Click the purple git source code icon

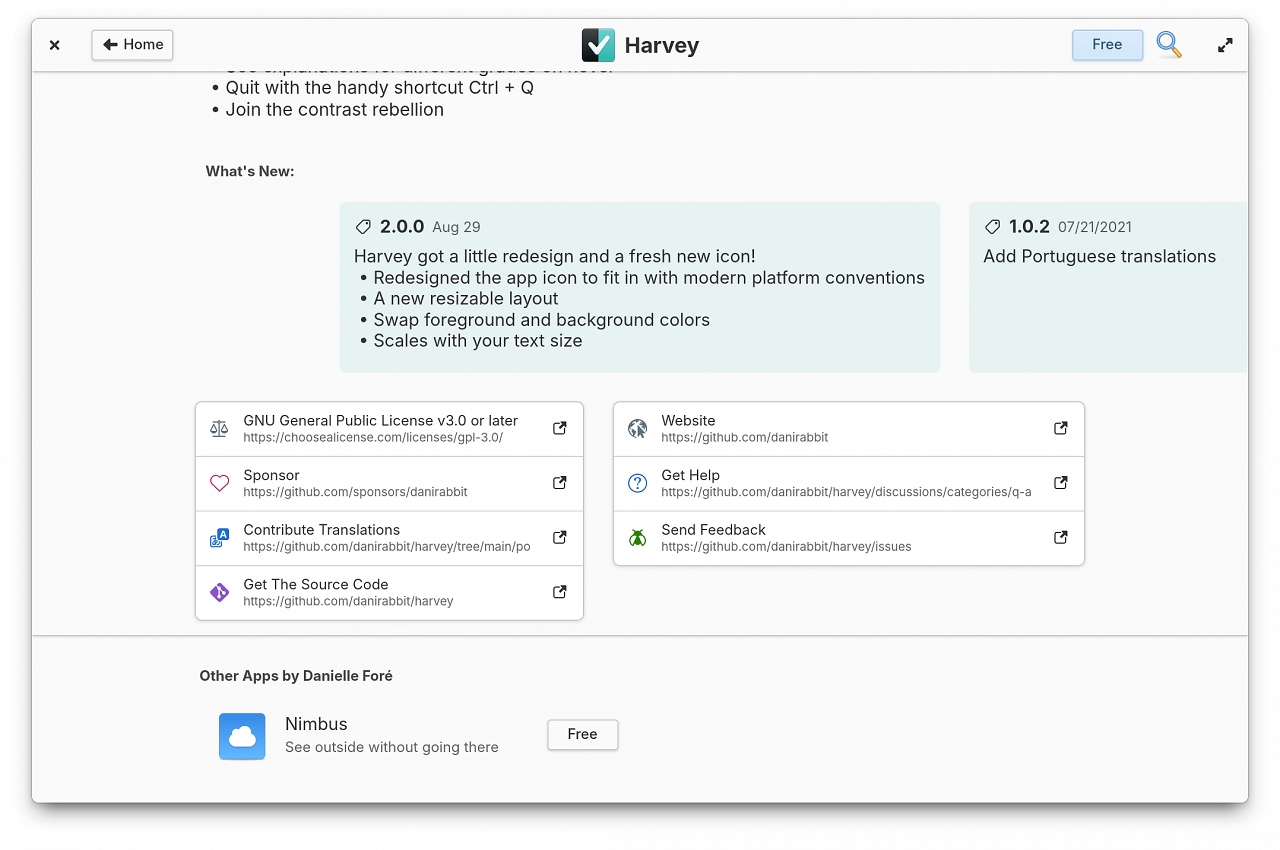[219, 593]
